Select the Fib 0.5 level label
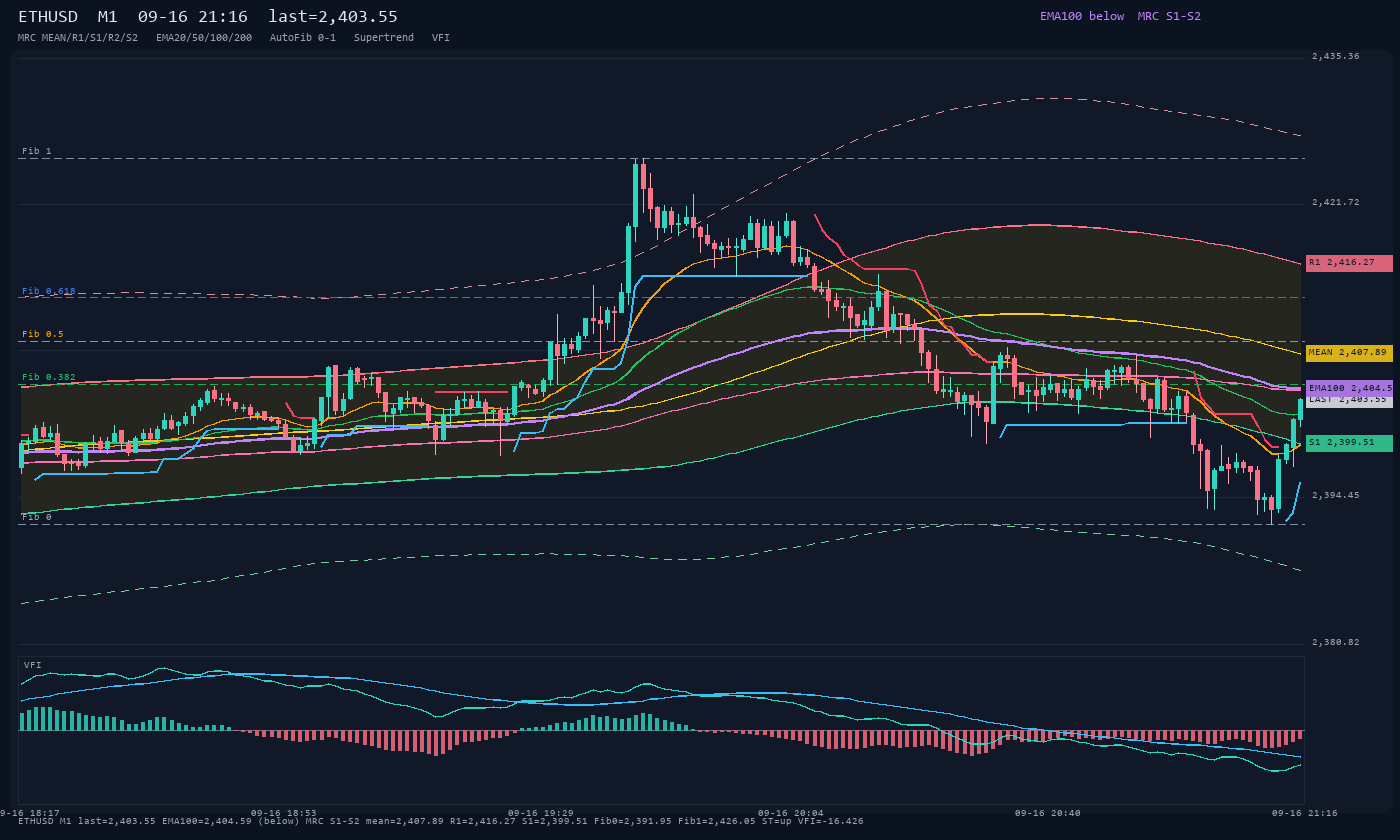The image size is (1400, 840). tap(42, 334)
